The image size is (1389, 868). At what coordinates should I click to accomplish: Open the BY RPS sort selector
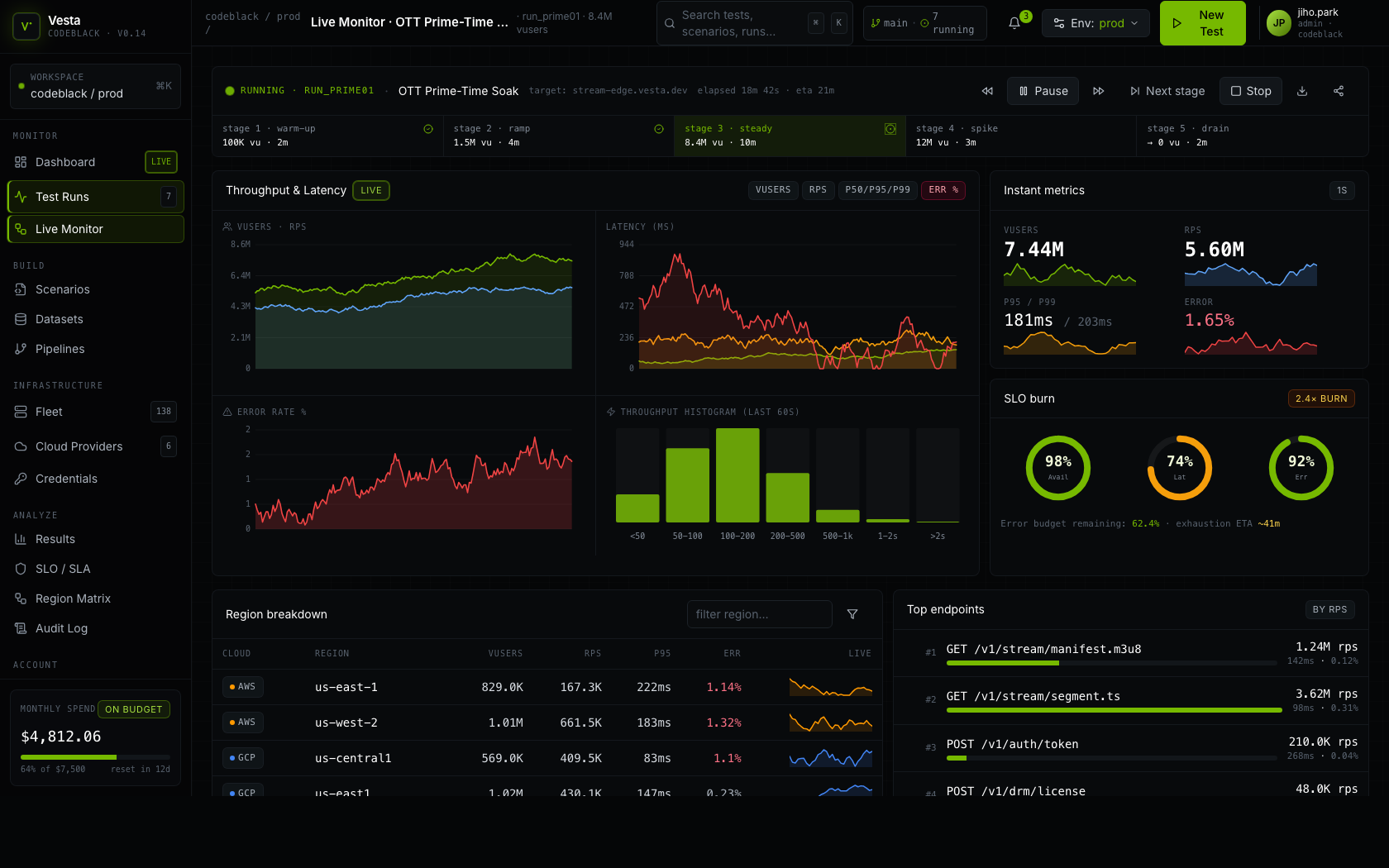[x=1329, y=610]
